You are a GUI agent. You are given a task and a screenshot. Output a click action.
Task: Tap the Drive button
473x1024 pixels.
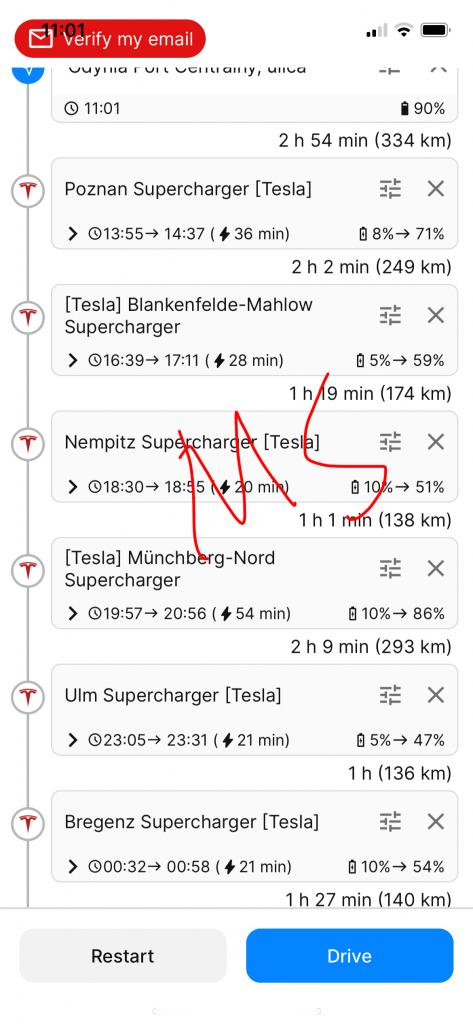(350, 956)
